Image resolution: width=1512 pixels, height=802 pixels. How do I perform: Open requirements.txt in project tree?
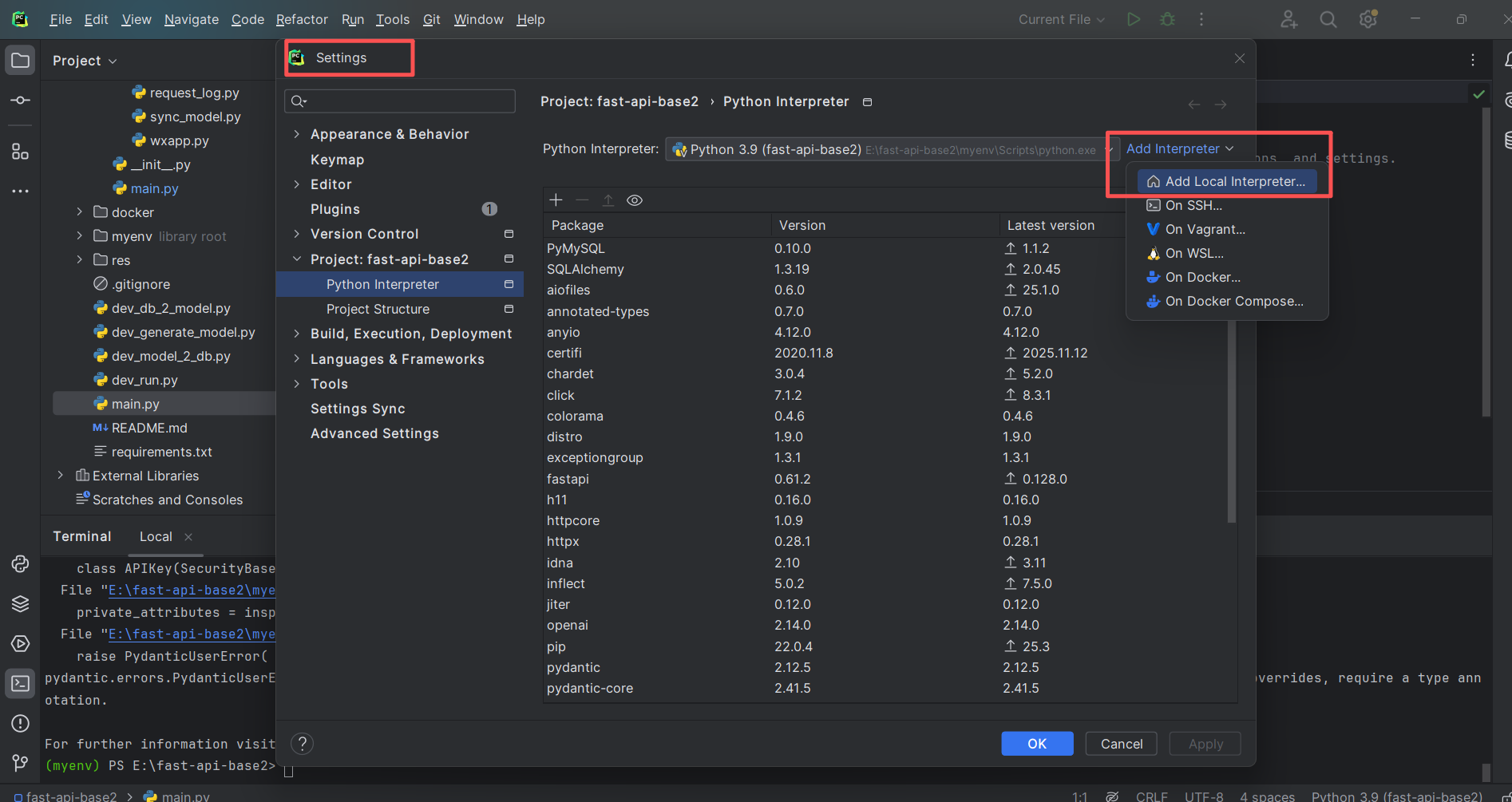point(162,452)
